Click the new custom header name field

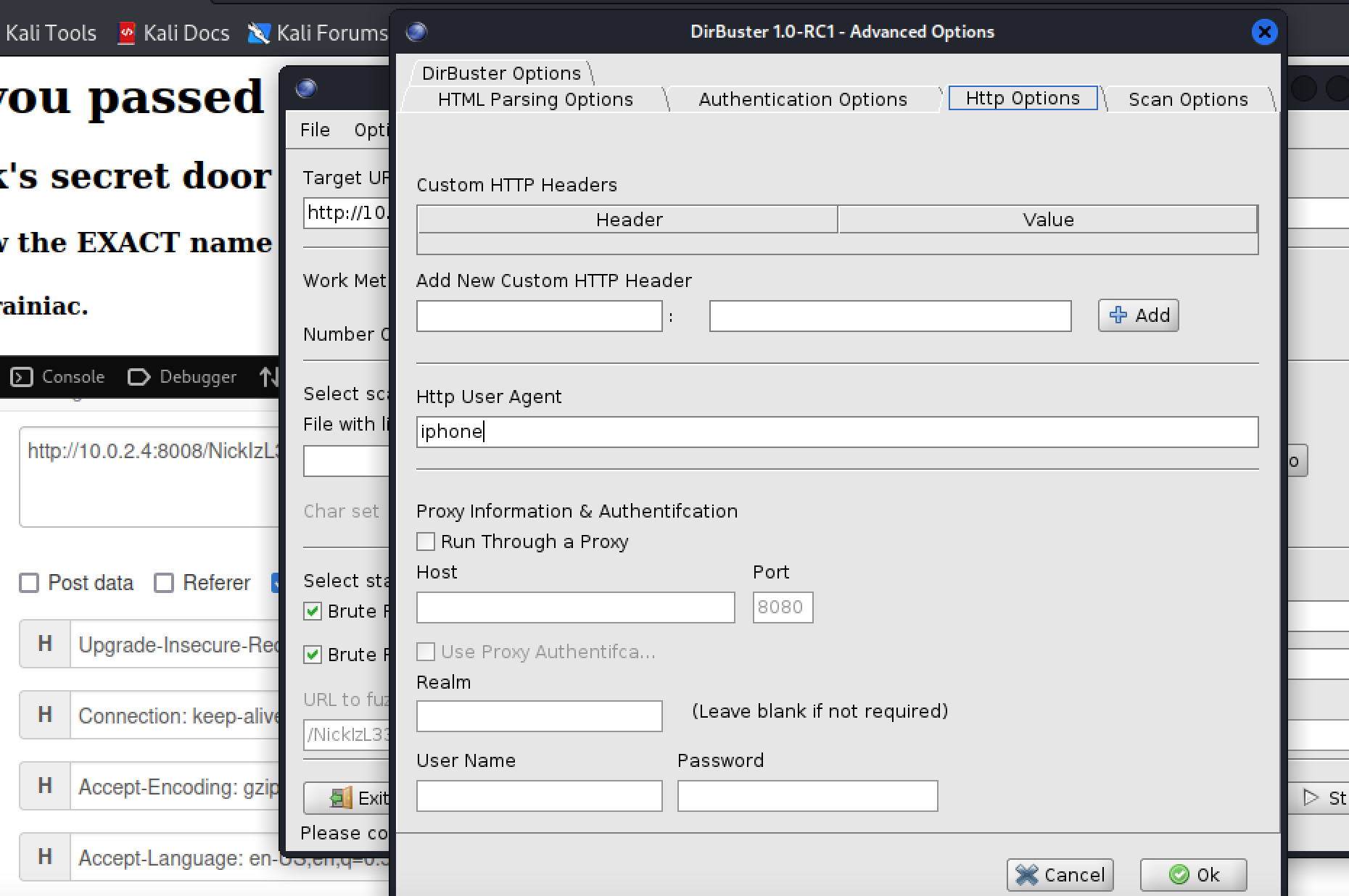click(539, 316)
